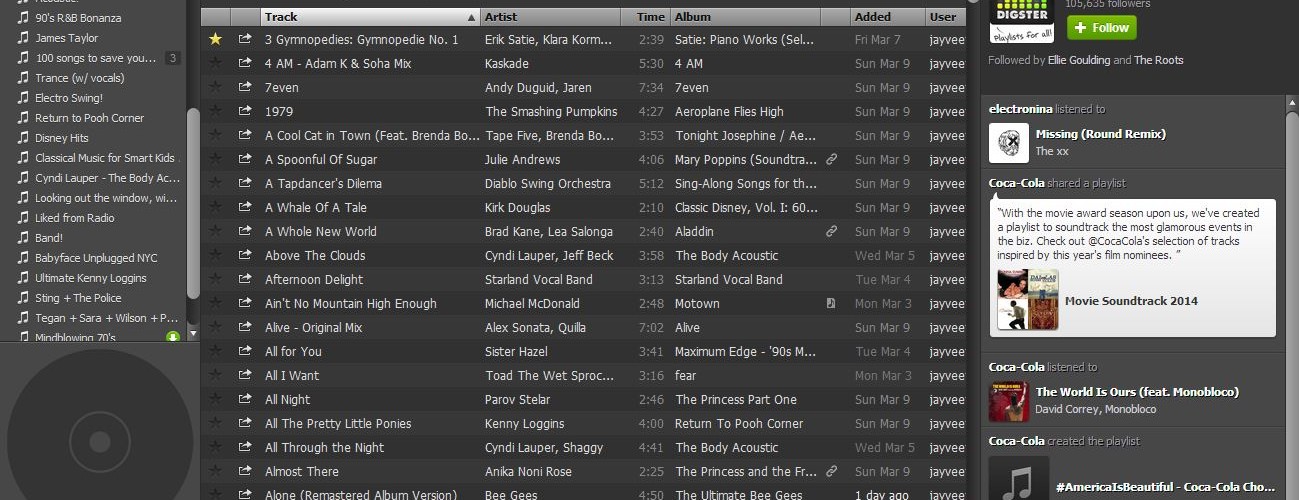Share the 7even track
1299x500 pixels.
(245, 88)
